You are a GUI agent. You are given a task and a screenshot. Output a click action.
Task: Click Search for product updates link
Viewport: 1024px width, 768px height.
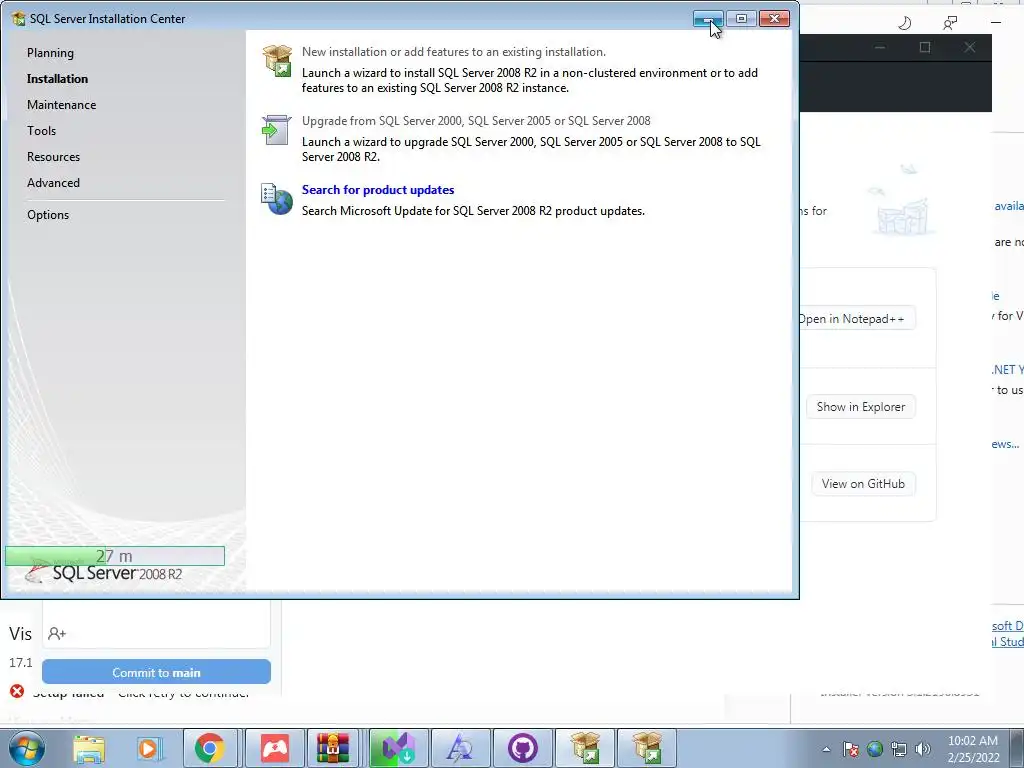378,190
